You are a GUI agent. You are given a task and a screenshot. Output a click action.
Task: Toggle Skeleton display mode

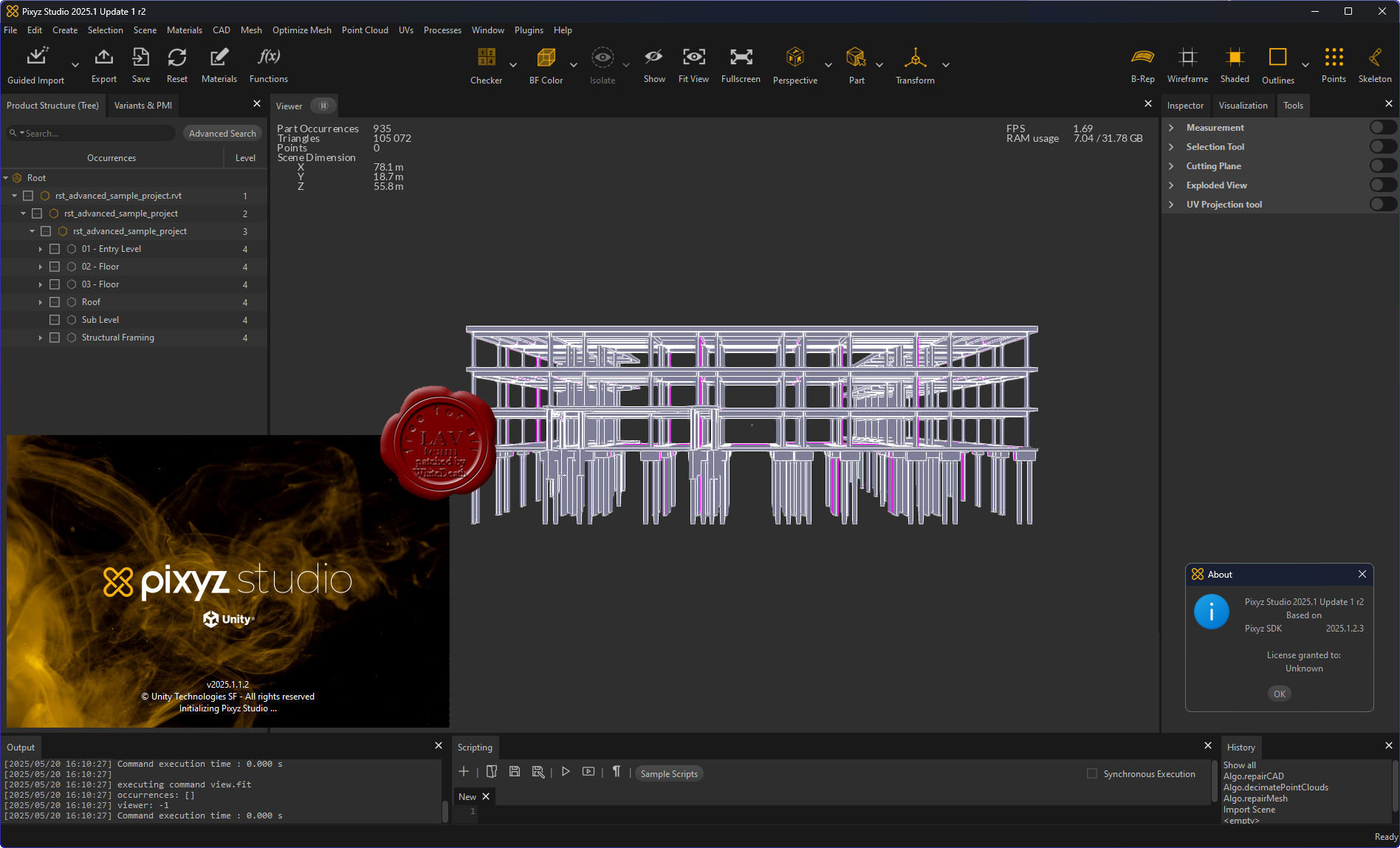tap(1375, 57)
